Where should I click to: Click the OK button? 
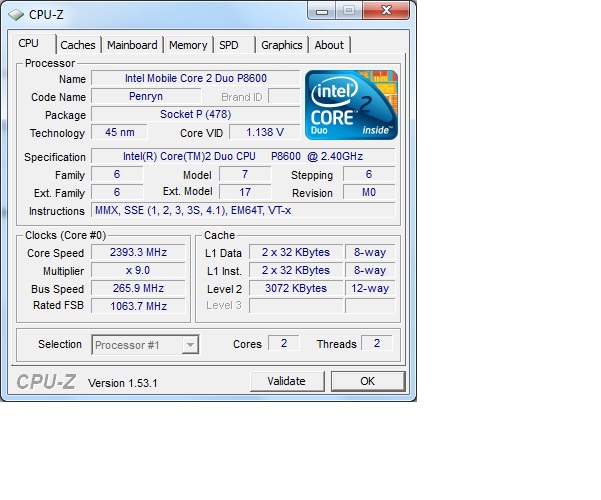pyautogui.click(x=368, y=381)
